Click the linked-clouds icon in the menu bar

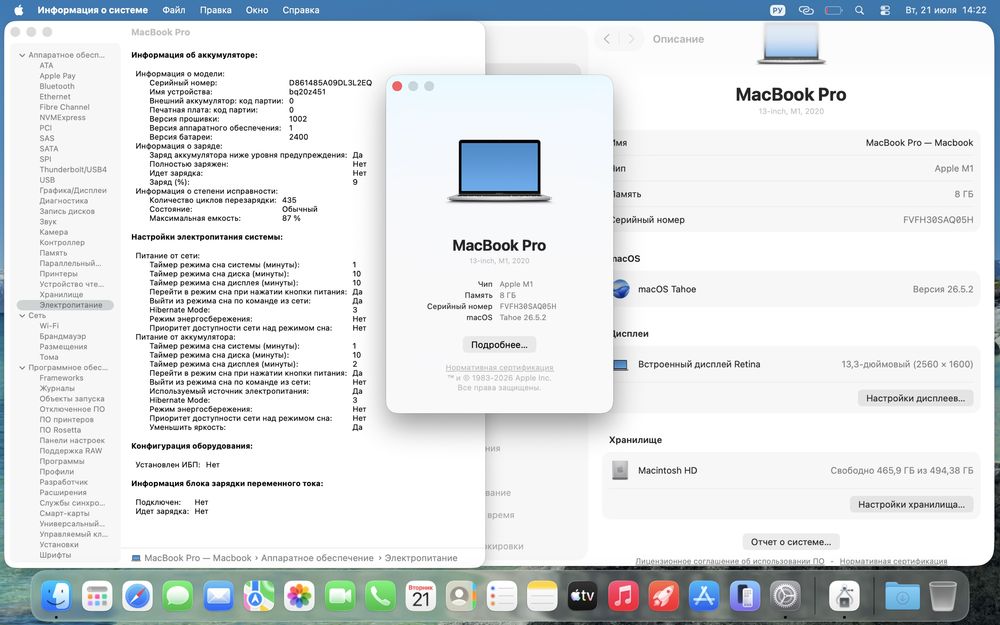click(x=806, y=10)
